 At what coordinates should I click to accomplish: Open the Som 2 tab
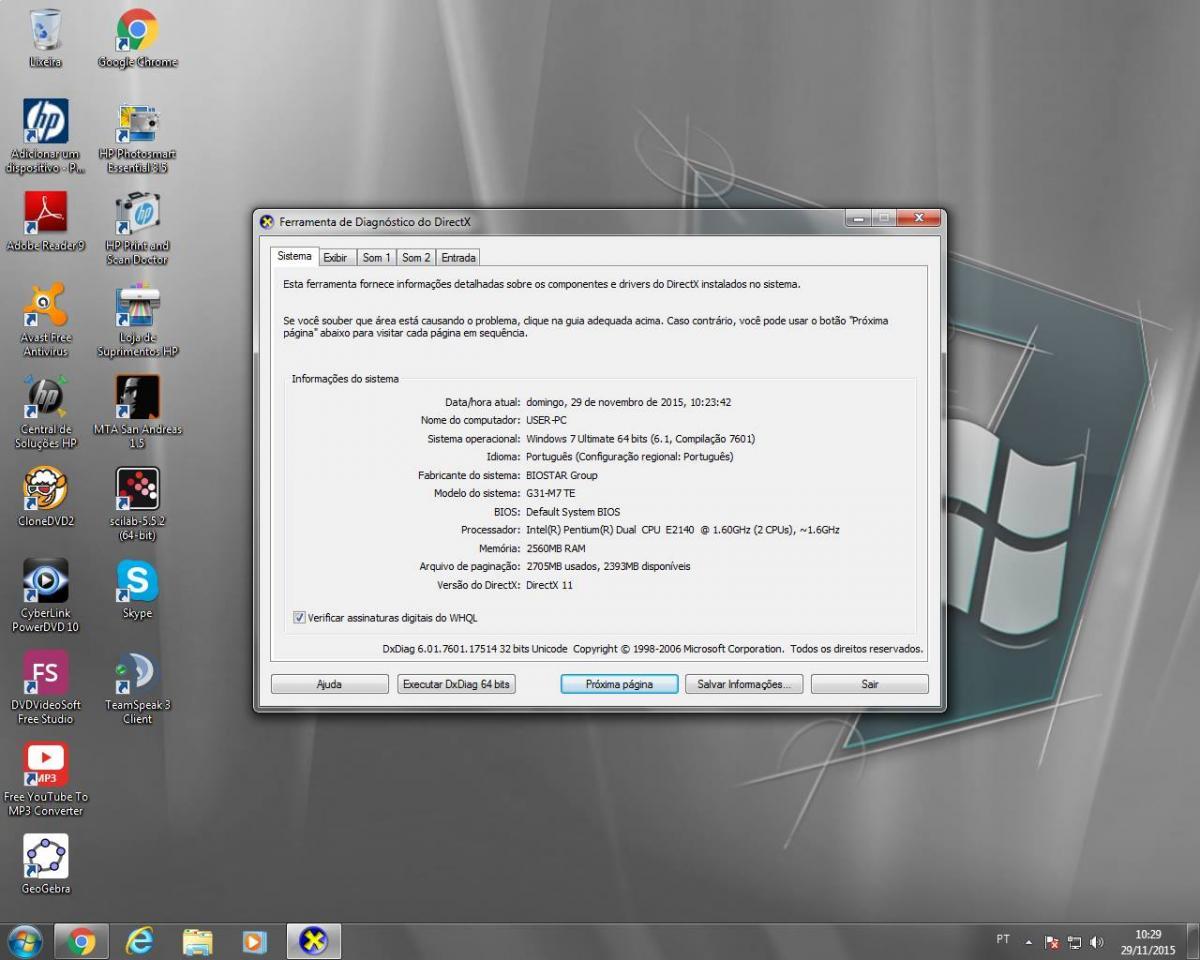(x=416, y=257)
